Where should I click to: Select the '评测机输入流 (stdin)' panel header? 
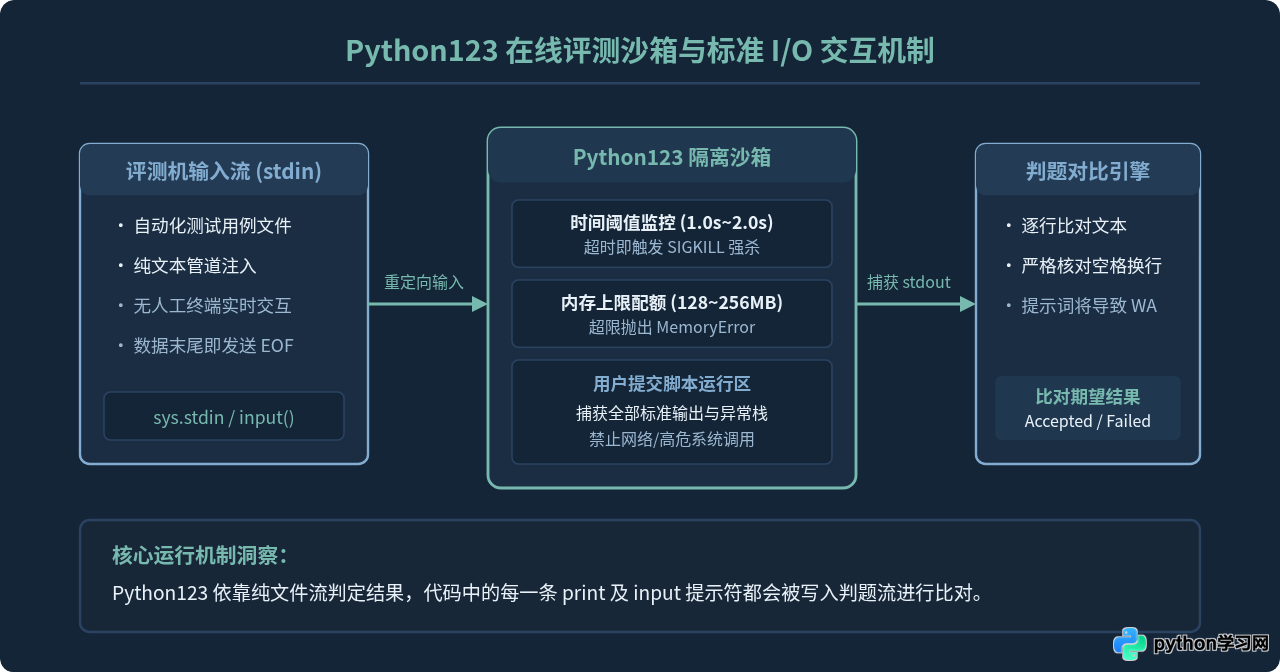point(224,171)
